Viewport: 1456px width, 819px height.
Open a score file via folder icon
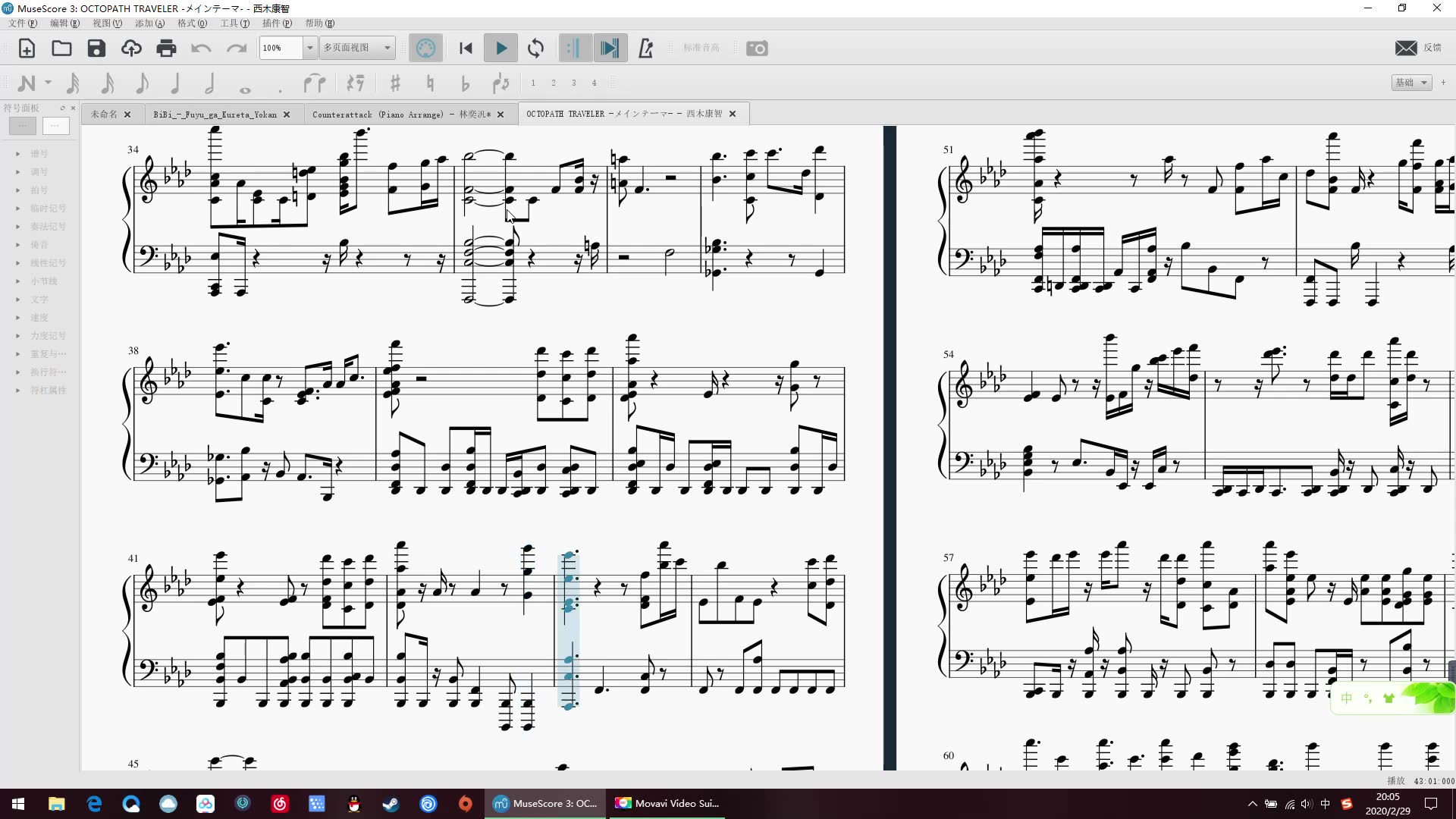[x=61, y=49]
